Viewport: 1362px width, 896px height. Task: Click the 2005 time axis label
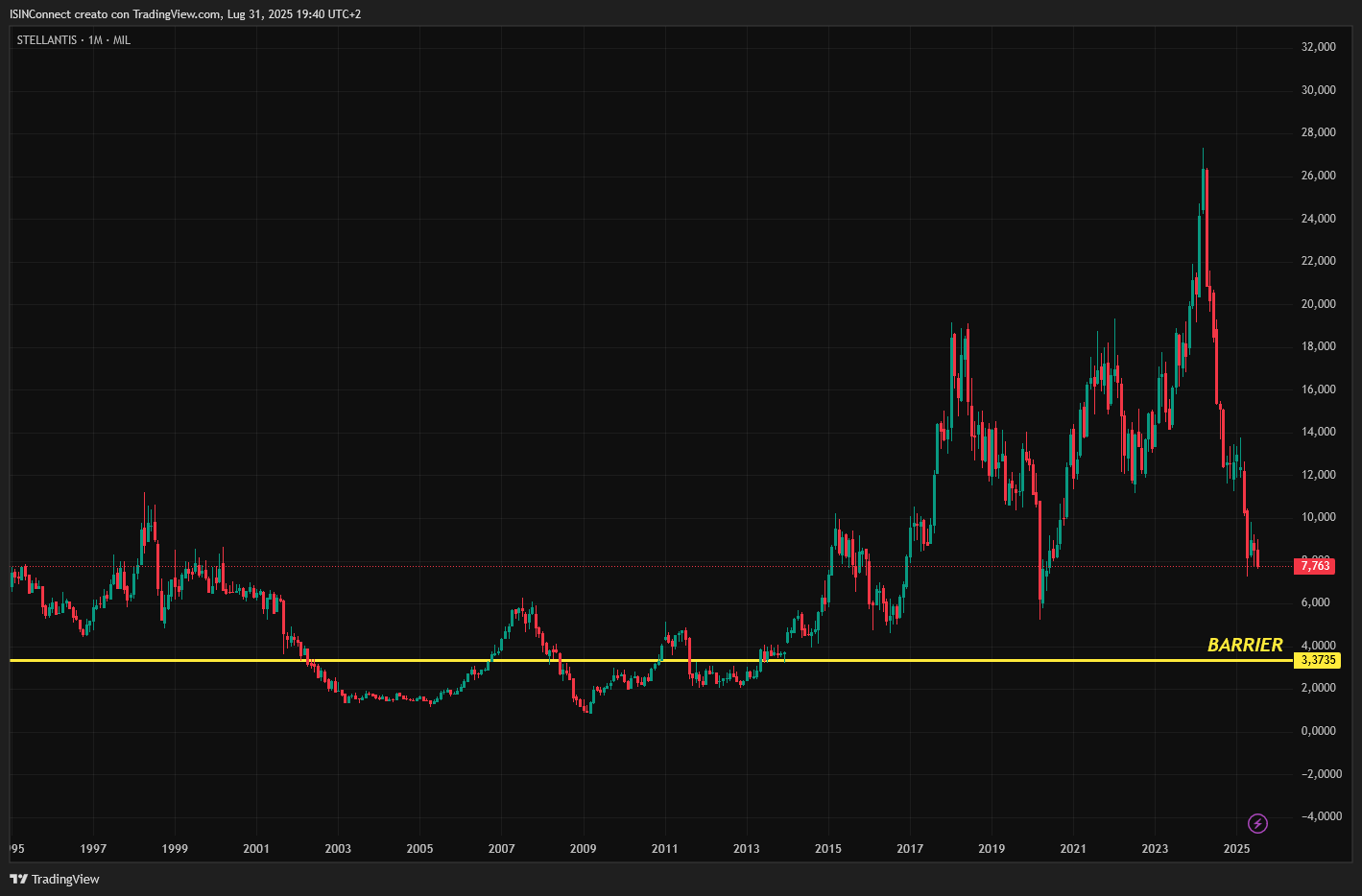coord(419,849)
